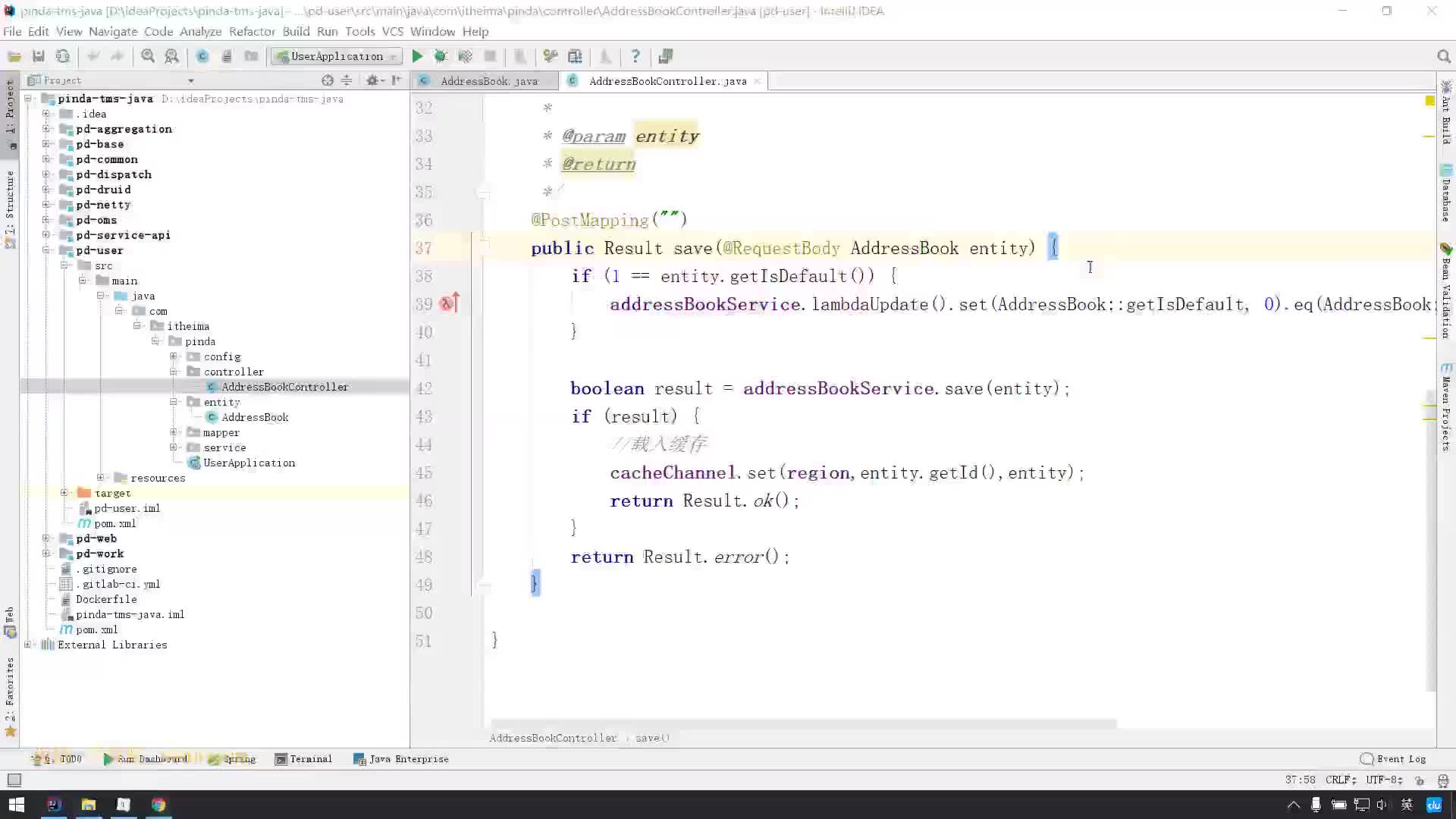
Task: Open the Spring tool window
Action: pos(233,758)
